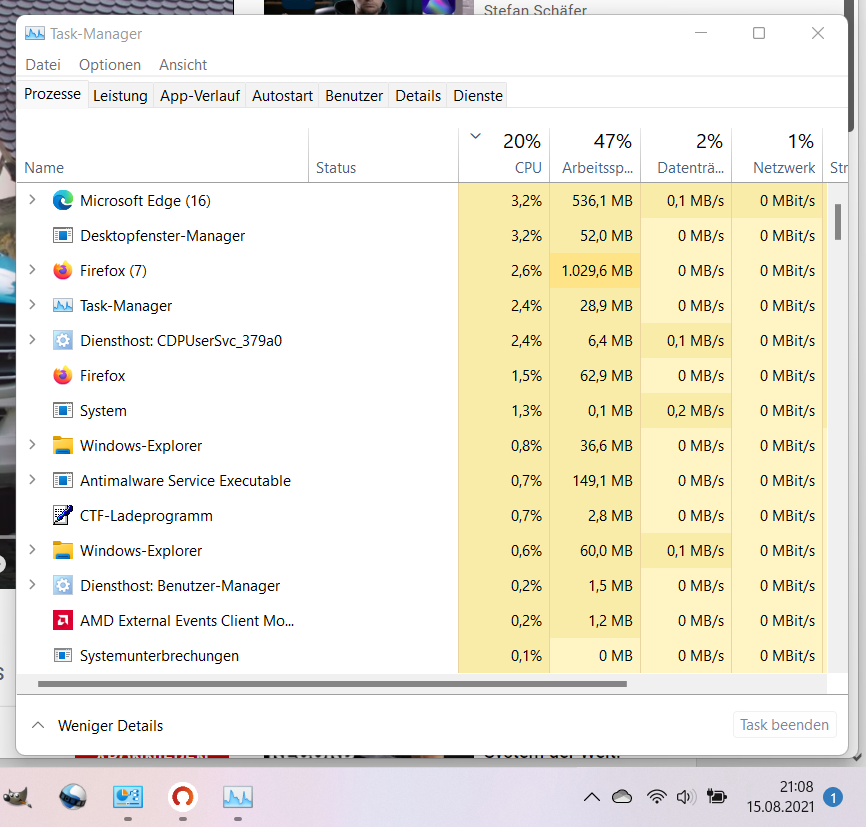
Task: Click the Firefox (7) process icon
Action: pyautogui.click(x=62, y=270)
